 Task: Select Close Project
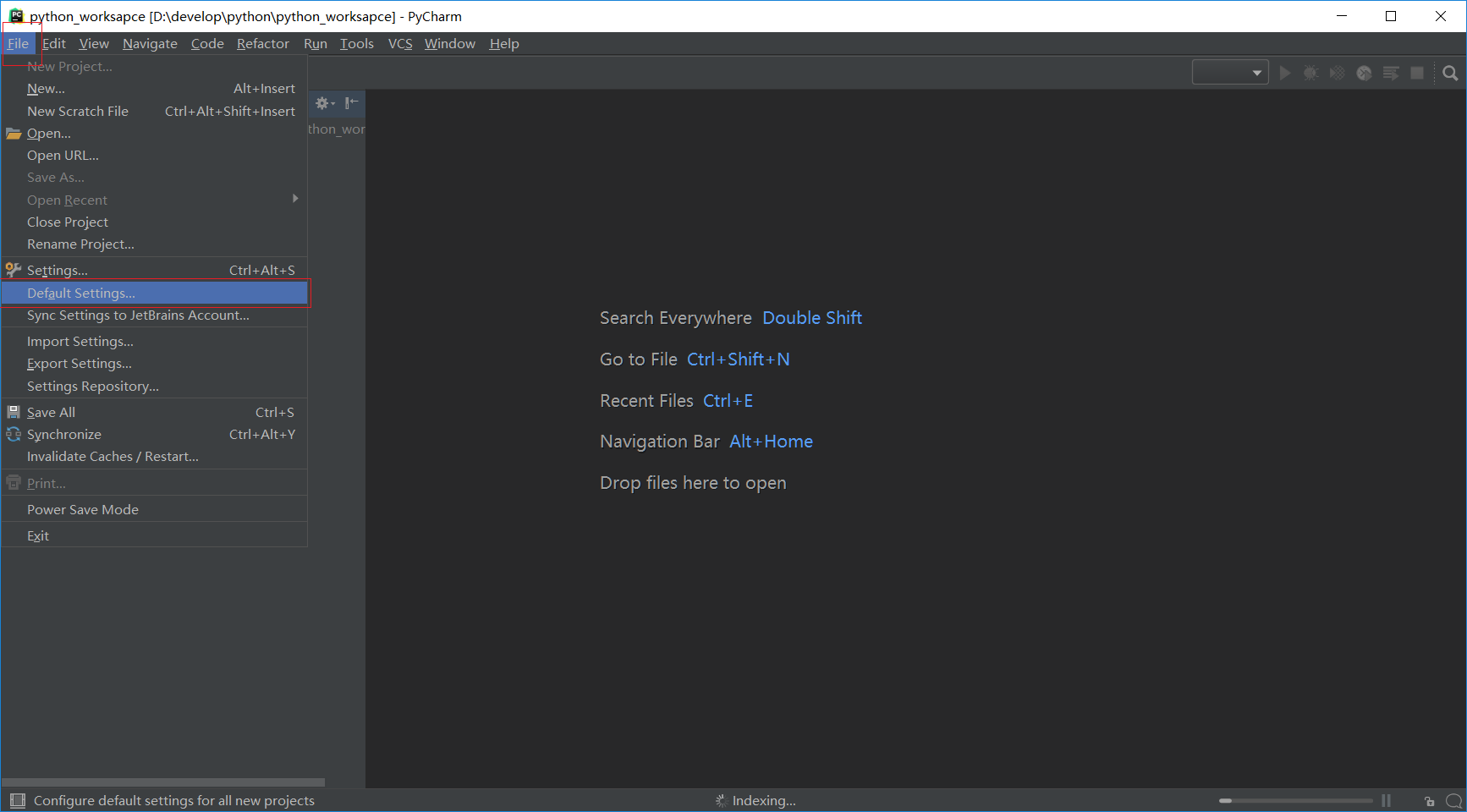(x=155, y=222)
